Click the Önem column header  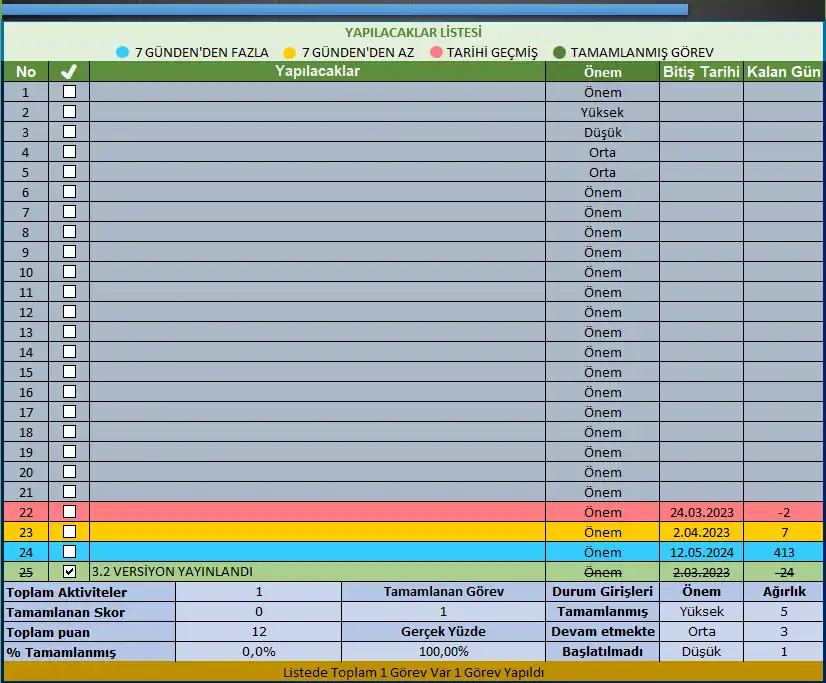coord(602,72)
